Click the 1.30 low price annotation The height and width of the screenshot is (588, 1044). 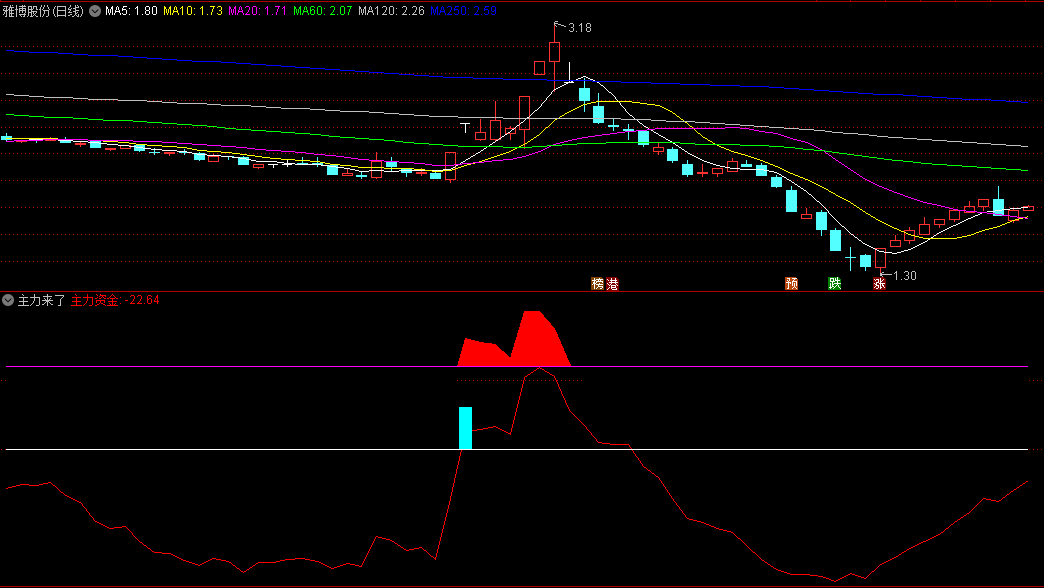pyautogui.click(x=904, y=276)
